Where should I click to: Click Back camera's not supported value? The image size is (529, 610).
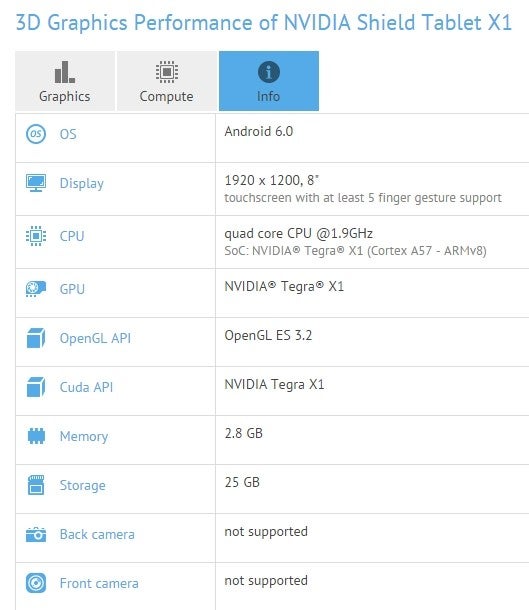click(x=266, y=532)
